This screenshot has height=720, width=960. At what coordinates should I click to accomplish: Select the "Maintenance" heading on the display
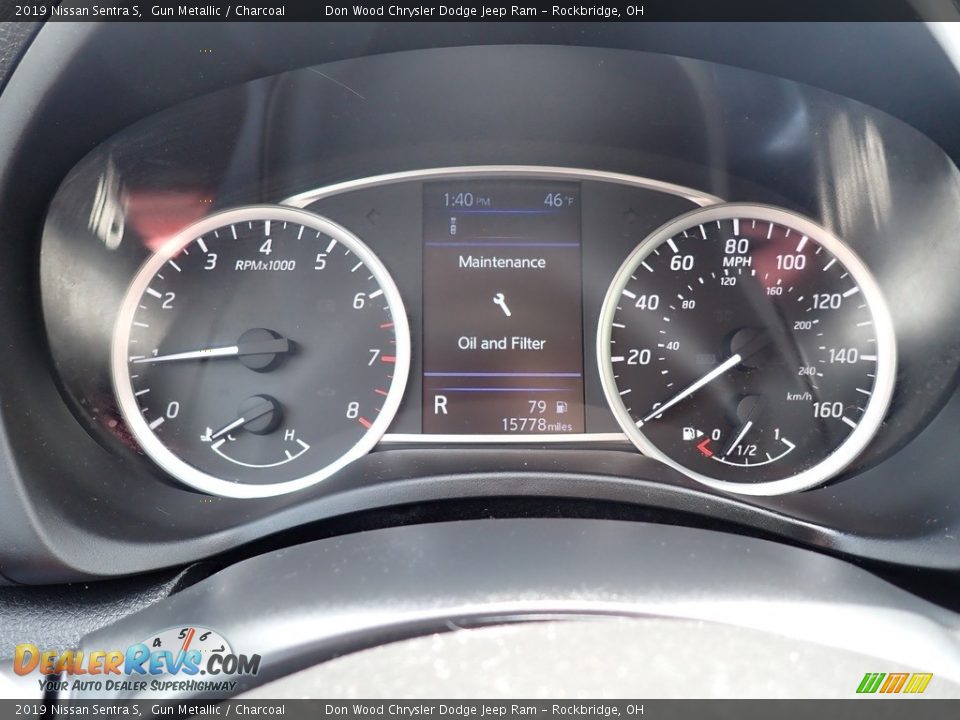coord(502,262)
